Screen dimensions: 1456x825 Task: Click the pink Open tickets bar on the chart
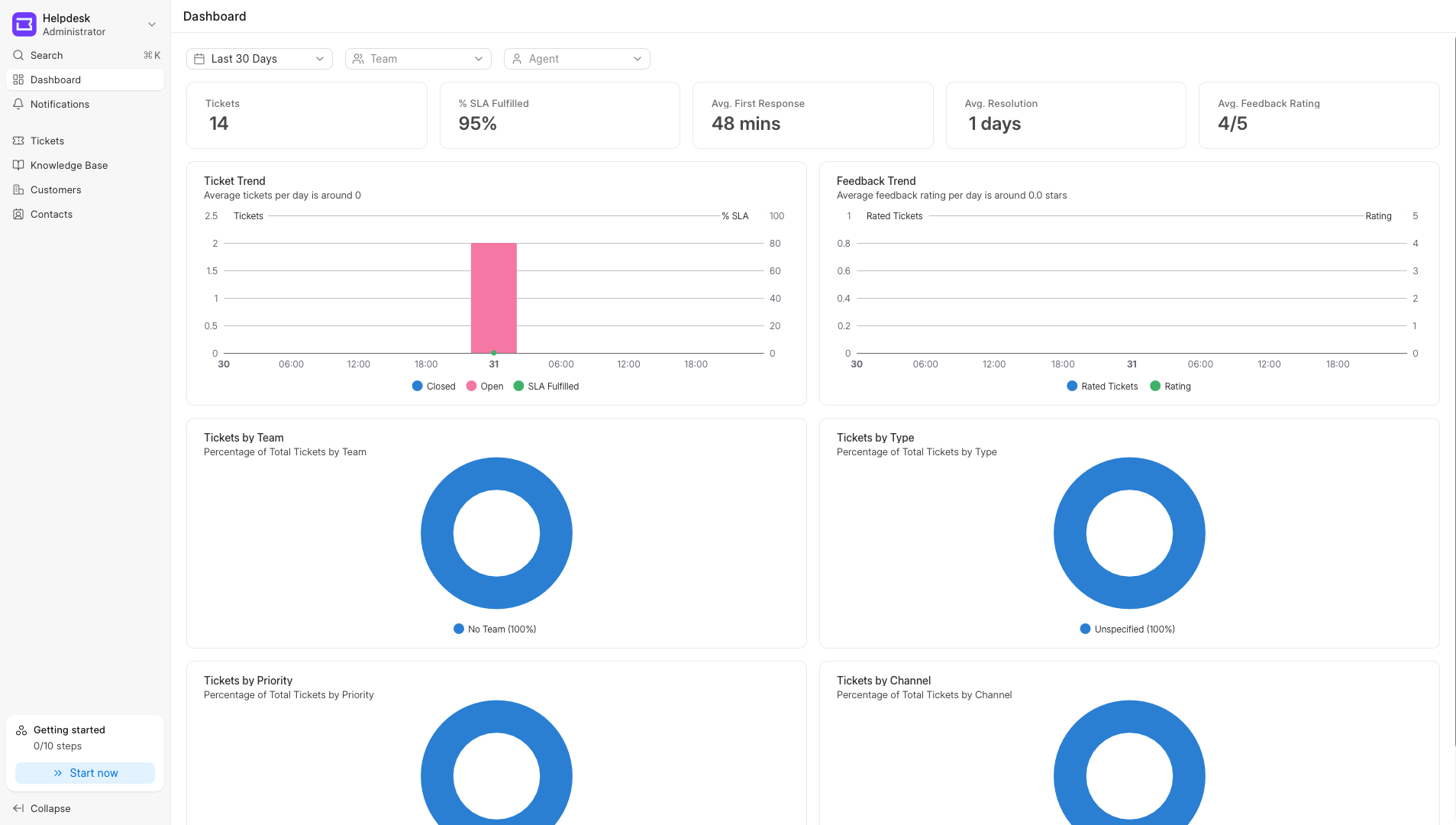[x=494, y=298]
